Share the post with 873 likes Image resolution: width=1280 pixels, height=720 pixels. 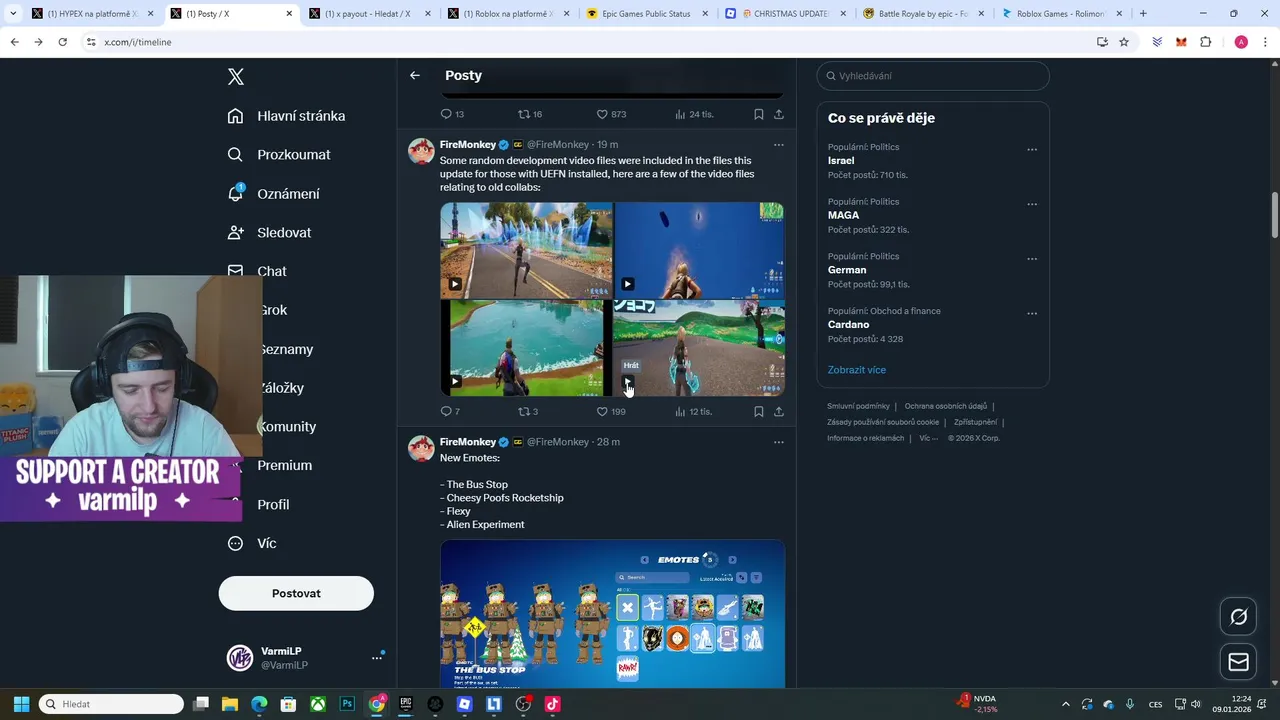tap(779, 114)
